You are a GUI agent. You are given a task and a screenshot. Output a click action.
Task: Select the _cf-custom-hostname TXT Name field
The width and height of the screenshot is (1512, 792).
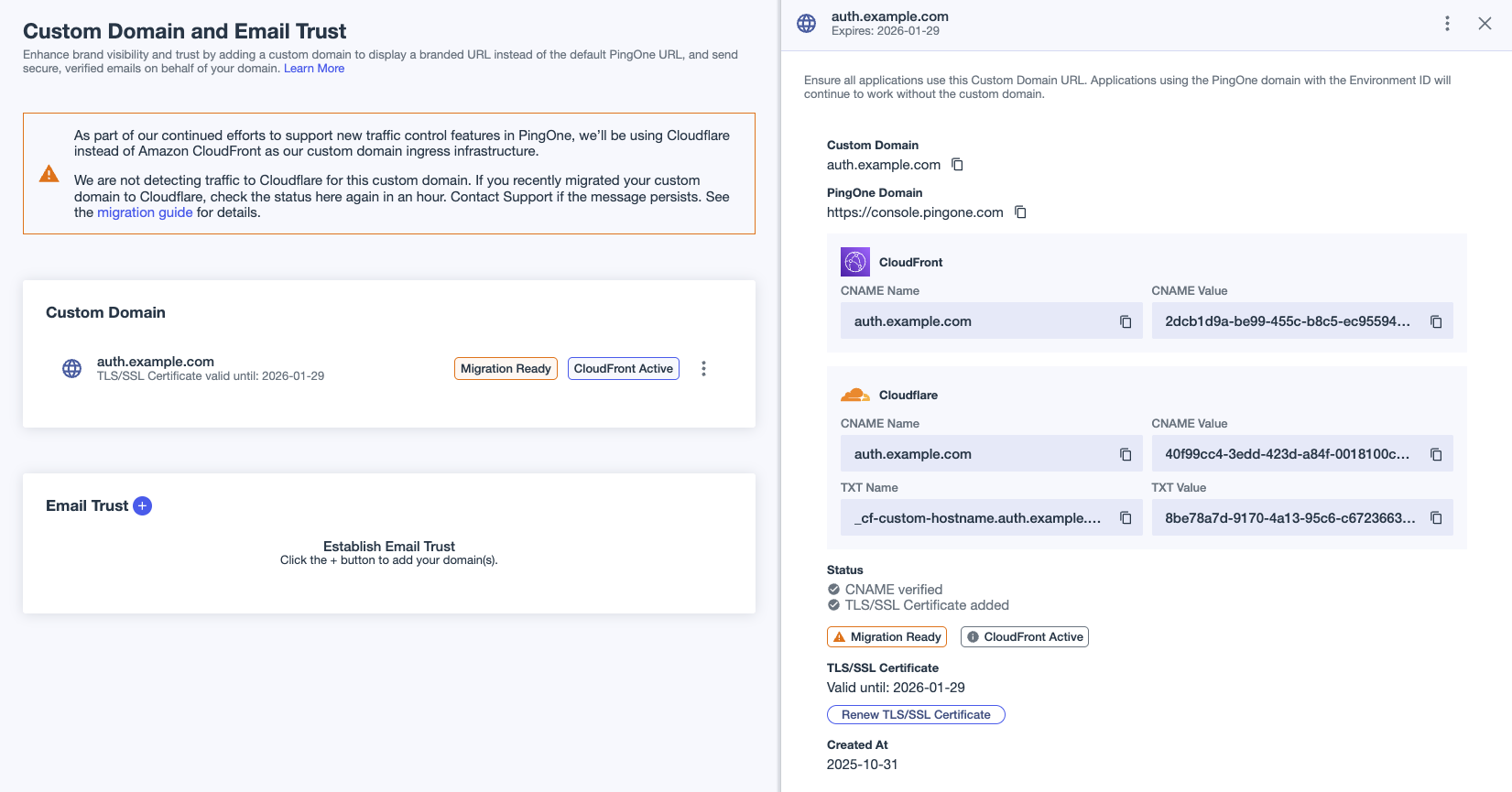pyautogui.click(x=991, y=518)
